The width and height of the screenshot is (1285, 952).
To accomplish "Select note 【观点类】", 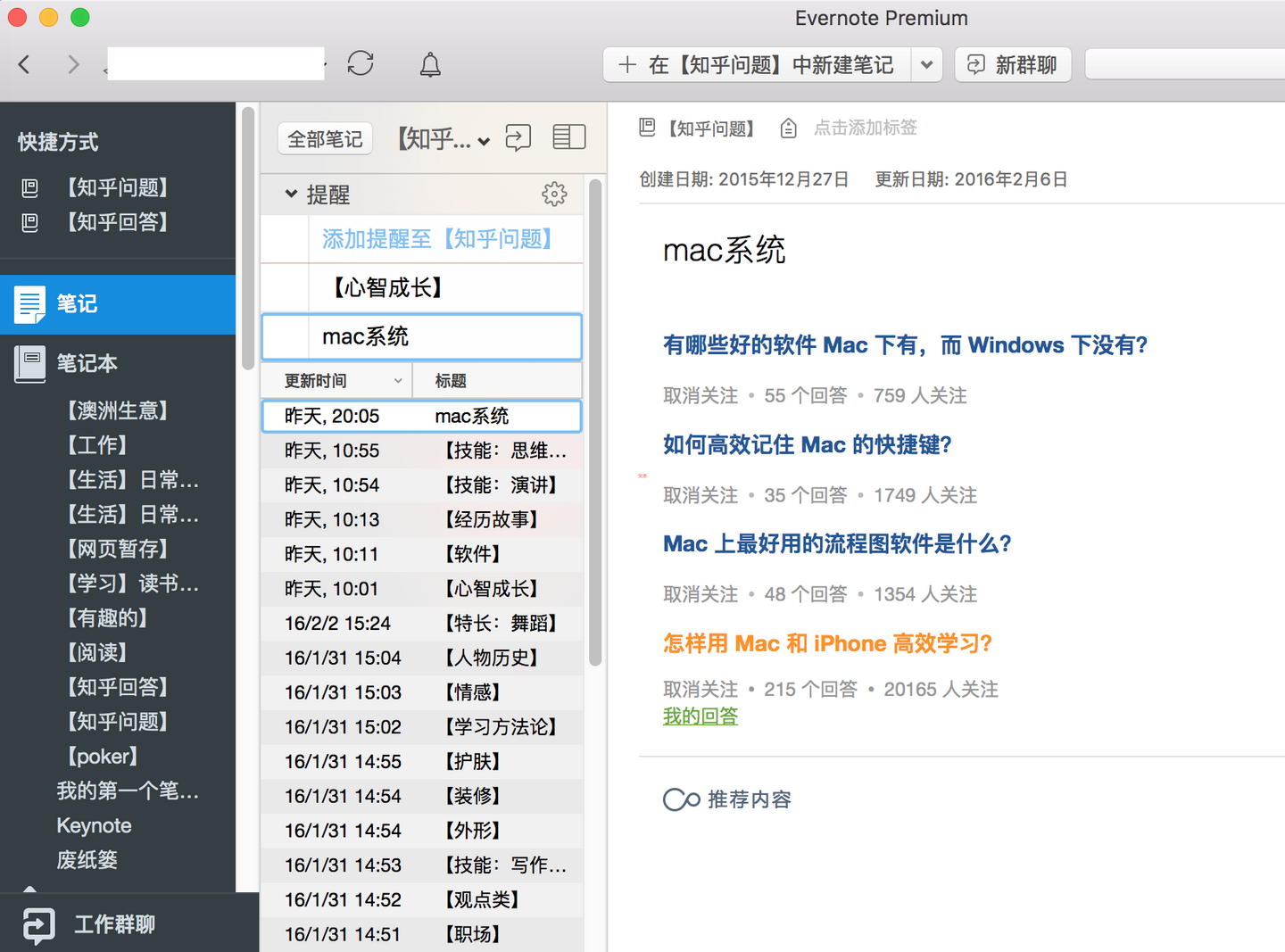I will (x=421, y=899).
